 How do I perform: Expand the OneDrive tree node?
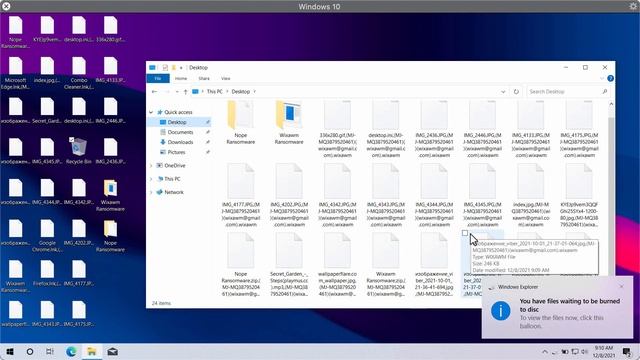(151, 166)
